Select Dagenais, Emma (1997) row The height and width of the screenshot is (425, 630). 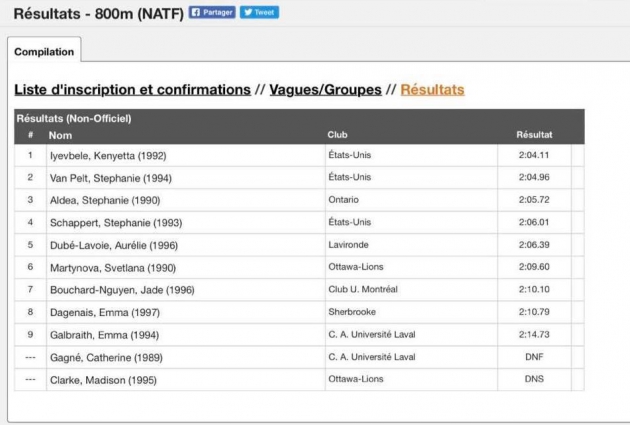click(x=98, y=312)
